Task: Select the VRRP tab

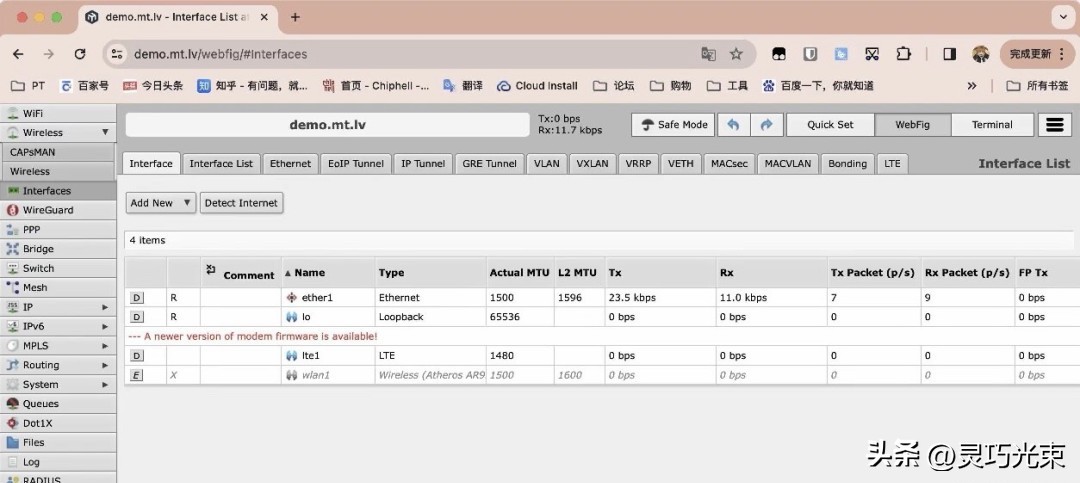Action: click(x=638, y=163)
